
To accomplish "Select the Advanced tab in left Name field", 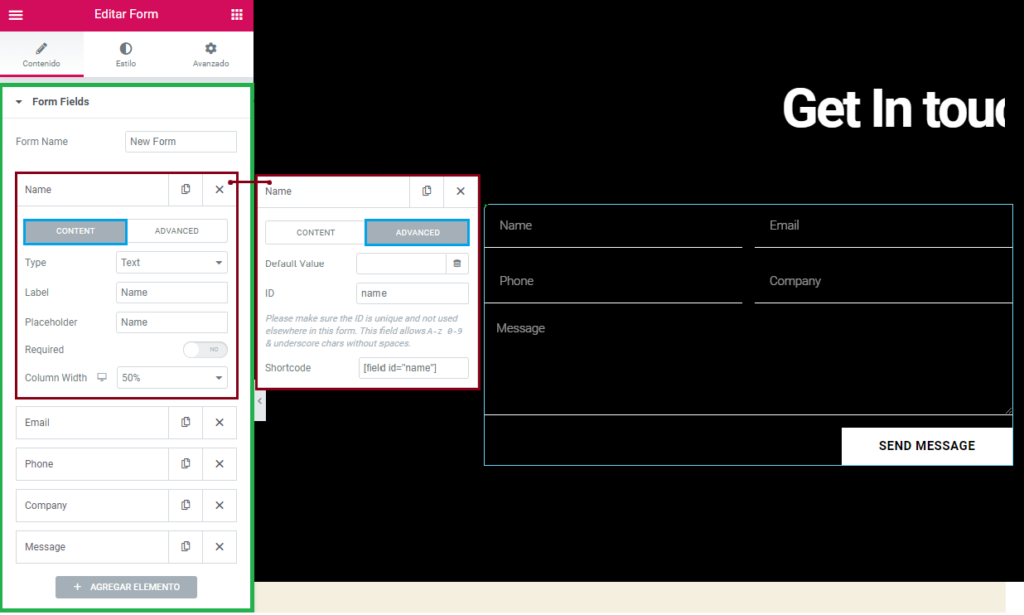I will point(177,231).
